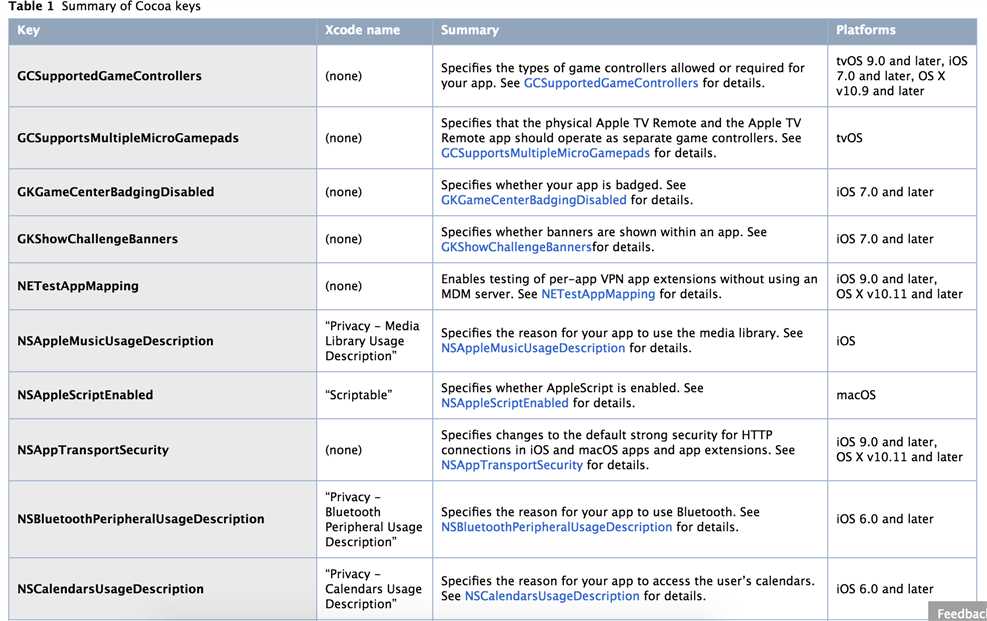Select the NSAppleScriptEnabled key cell
This screenshot has width=987, height=621.
click(162, 395)
